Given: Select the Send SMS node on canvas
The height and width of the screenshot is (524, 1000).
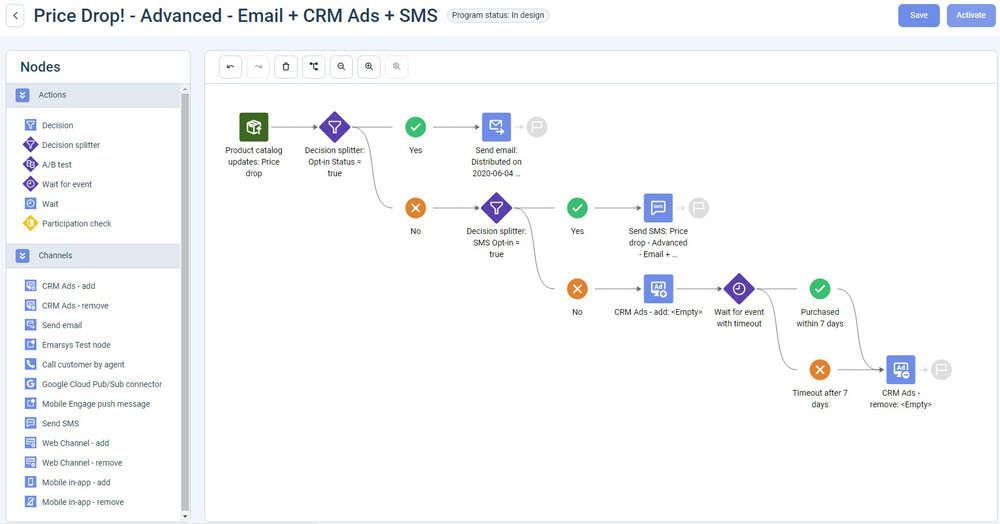Looking at the screenshot, I should pyautogui.click(x=658, y=208).
